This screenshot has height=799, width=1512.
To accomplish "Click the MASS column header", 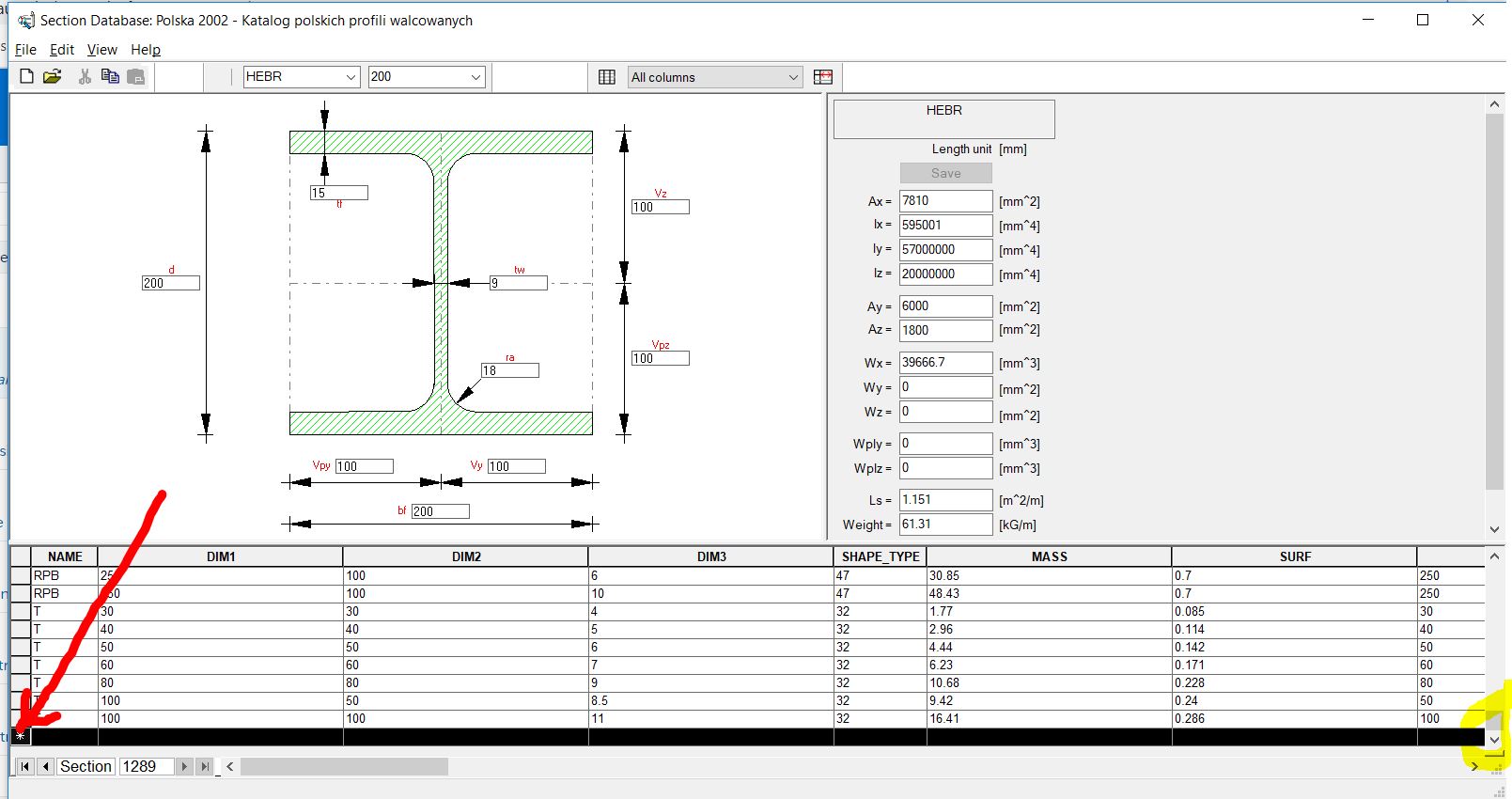I will [x=1050, y=556].
